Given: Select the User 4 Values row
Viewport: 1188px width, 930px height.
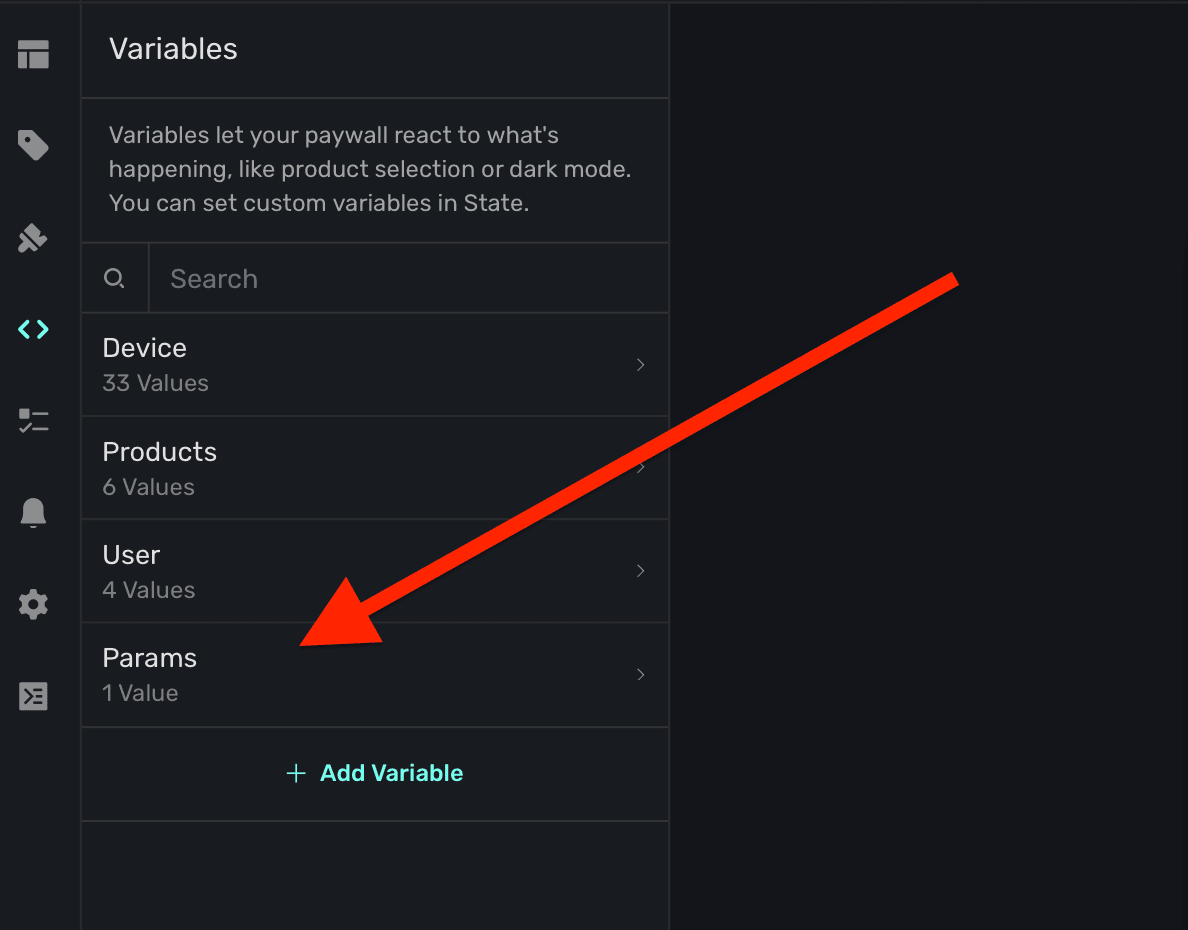Looking at the screenshot, I should 300,571.
